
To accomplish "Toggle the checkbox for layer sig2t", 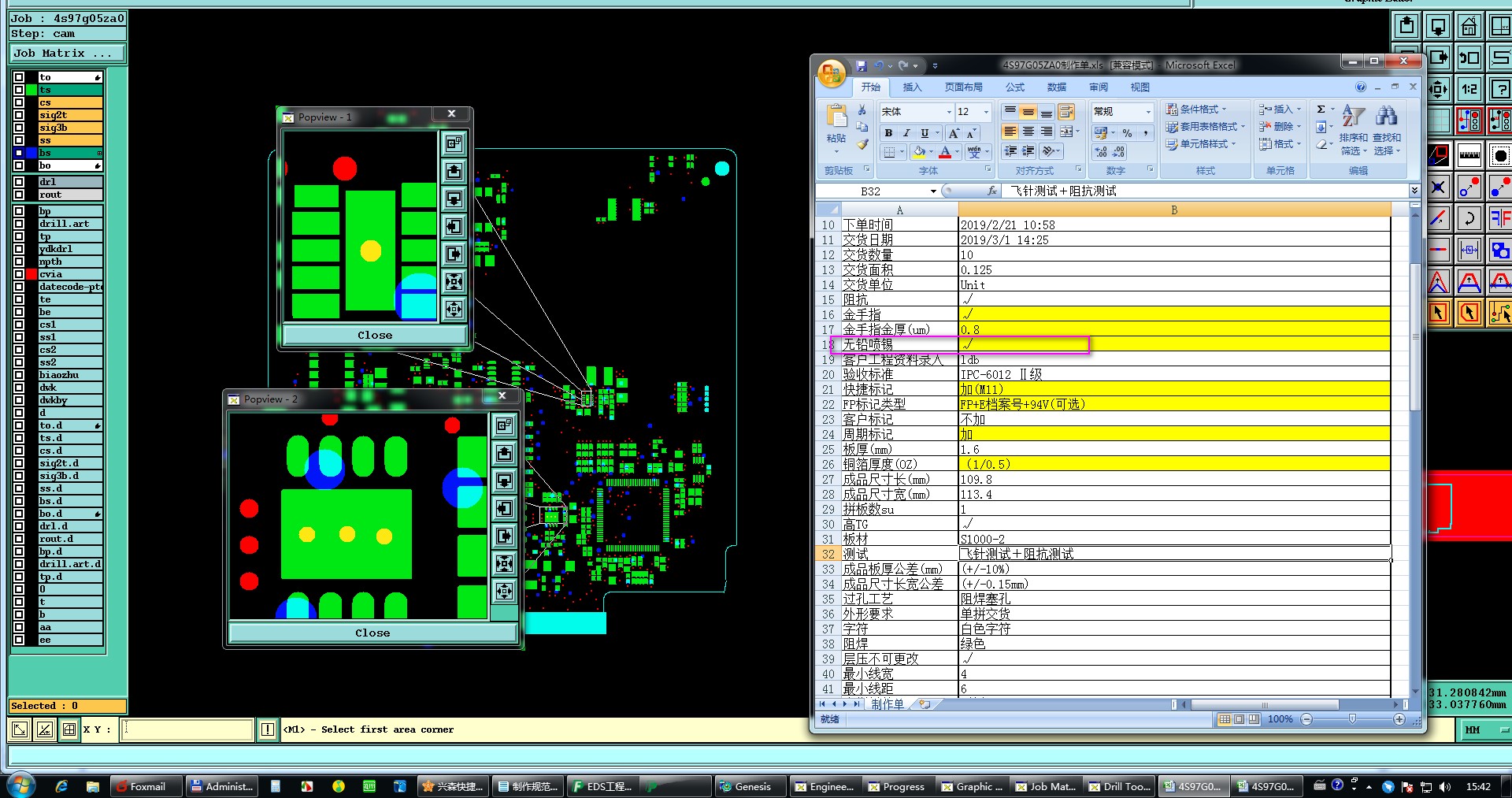I will tap(19, 115).
